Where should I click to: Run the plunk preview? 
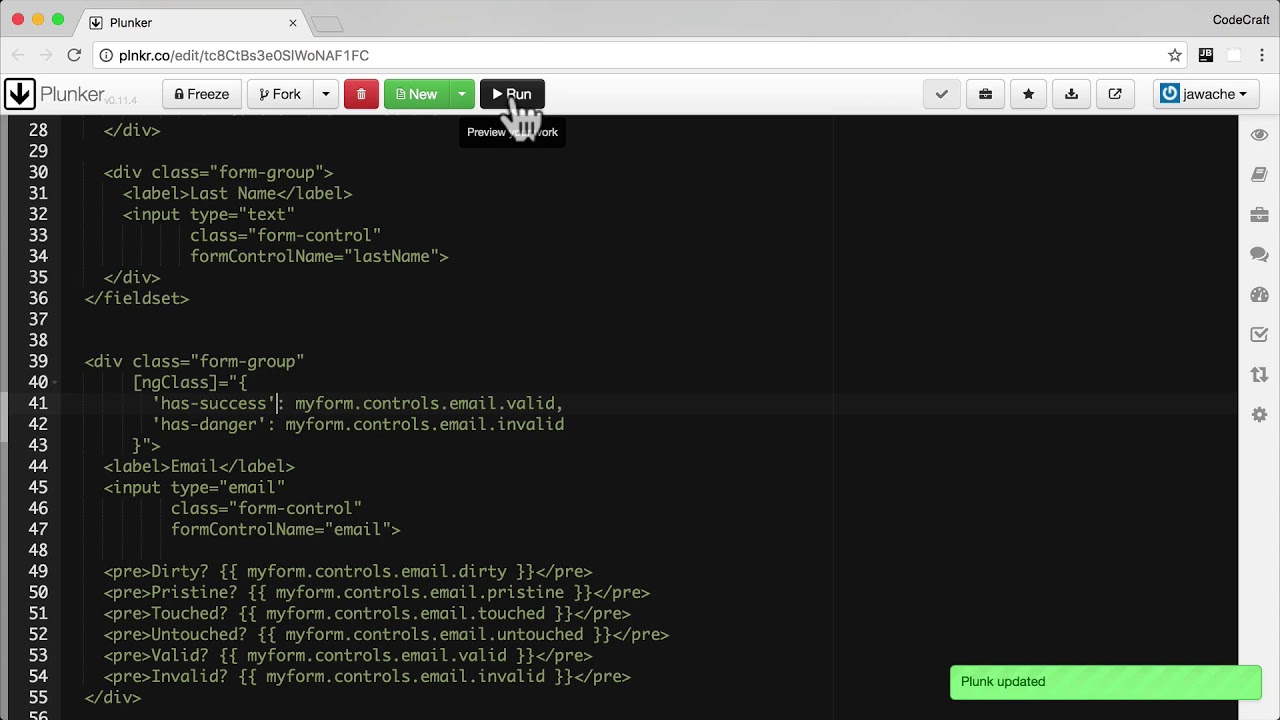coord(512,94)
